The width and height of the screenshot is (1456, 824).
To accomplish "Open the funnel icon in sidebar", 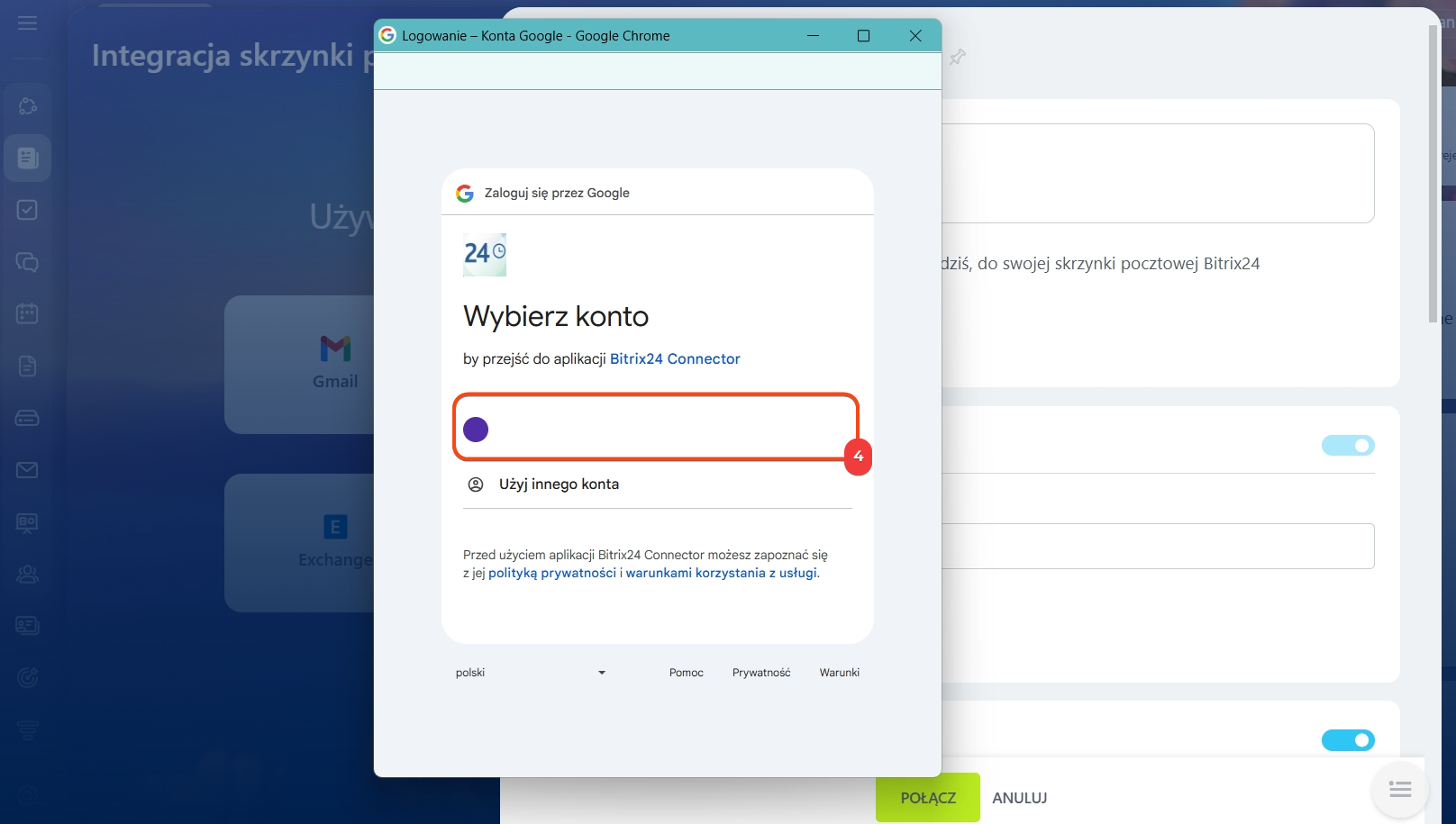I will (x=27, y=729).
